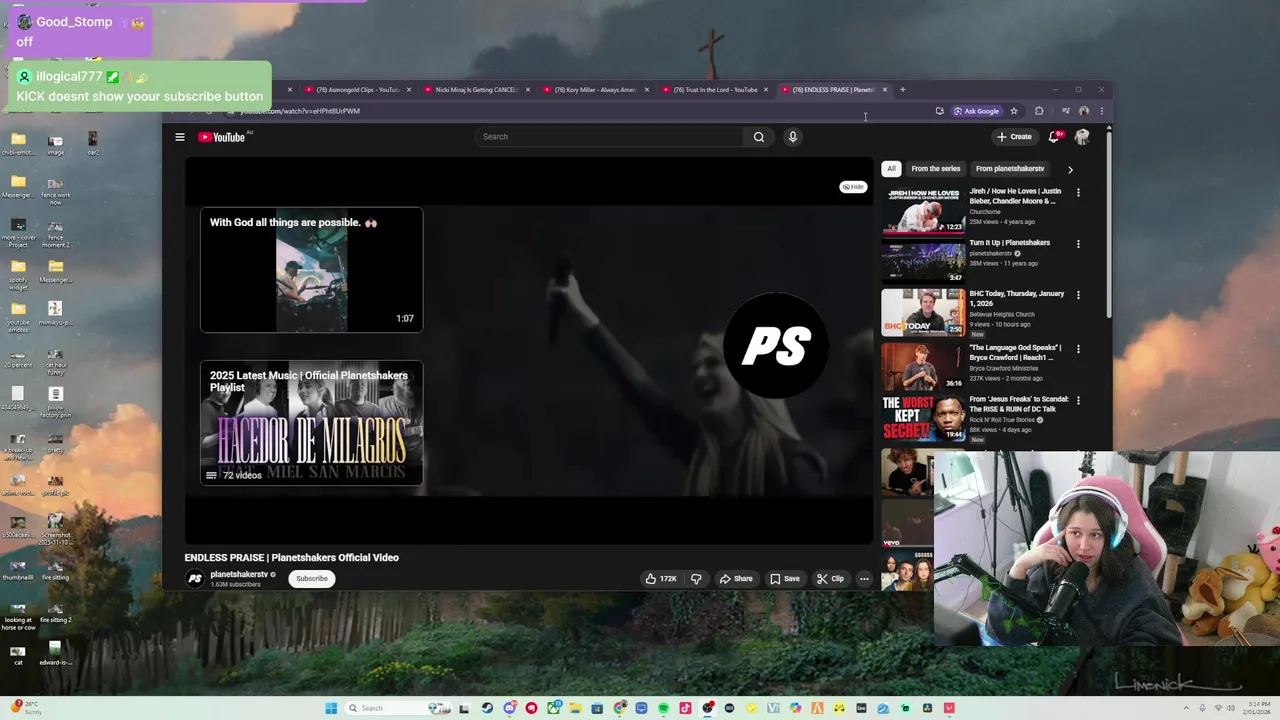Click the search magnifier button on YouTube
Image resolution: width=1280 pixels, height=720 pixels.
click(x=759, y=137)
